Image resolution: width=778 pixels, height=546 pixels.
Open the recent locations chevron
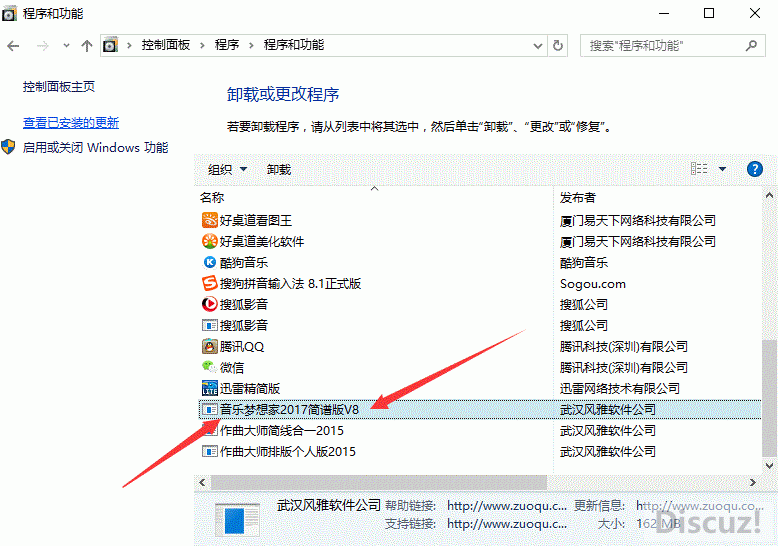66,46
